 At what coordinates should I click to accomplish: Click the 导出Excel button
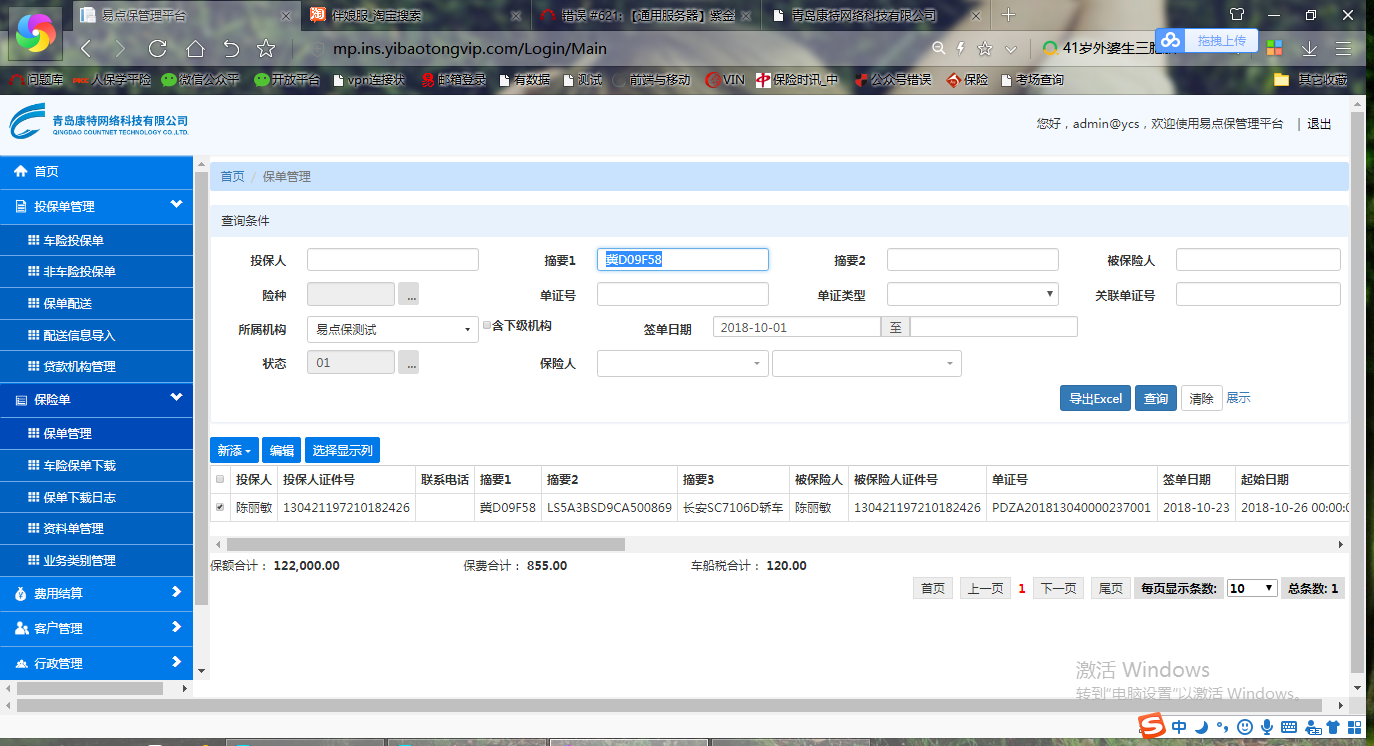tap(1095, 398)
